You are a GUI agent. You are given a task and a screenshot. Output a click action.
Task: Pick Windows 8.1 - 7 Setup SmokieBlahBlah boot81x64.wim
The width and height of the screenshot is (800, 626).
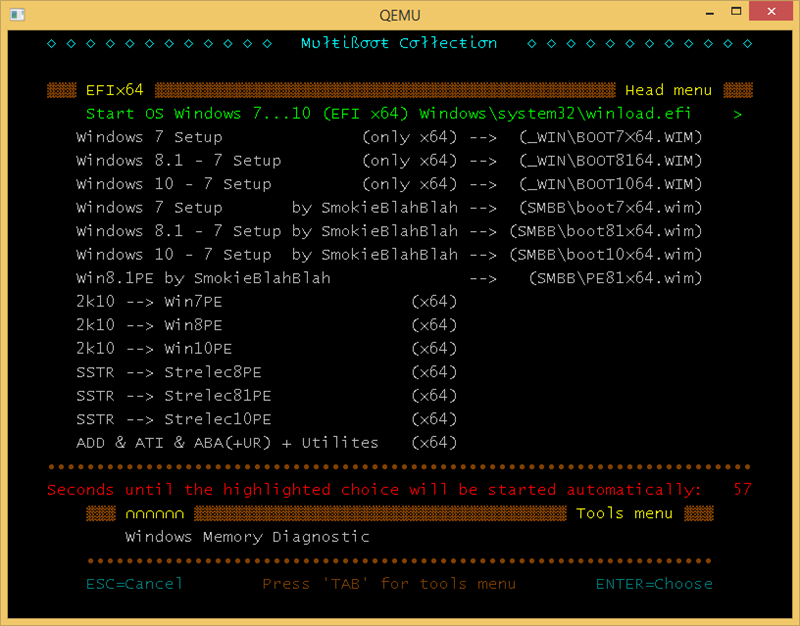coord(389,231)
